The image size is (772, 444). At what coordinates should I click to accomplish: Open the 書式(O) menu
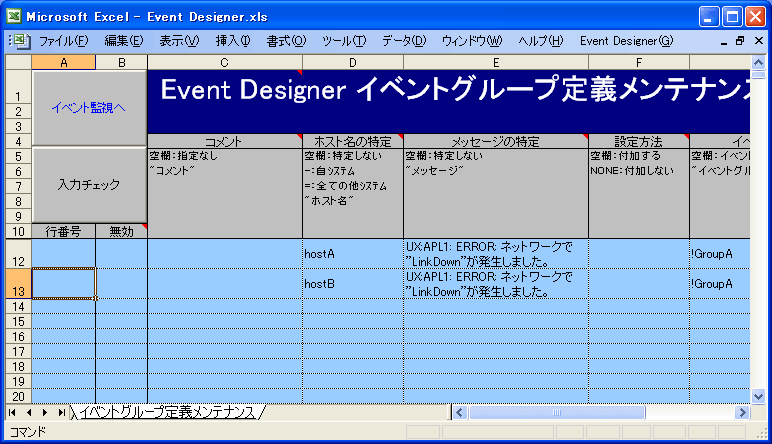[x=286, y=41]
